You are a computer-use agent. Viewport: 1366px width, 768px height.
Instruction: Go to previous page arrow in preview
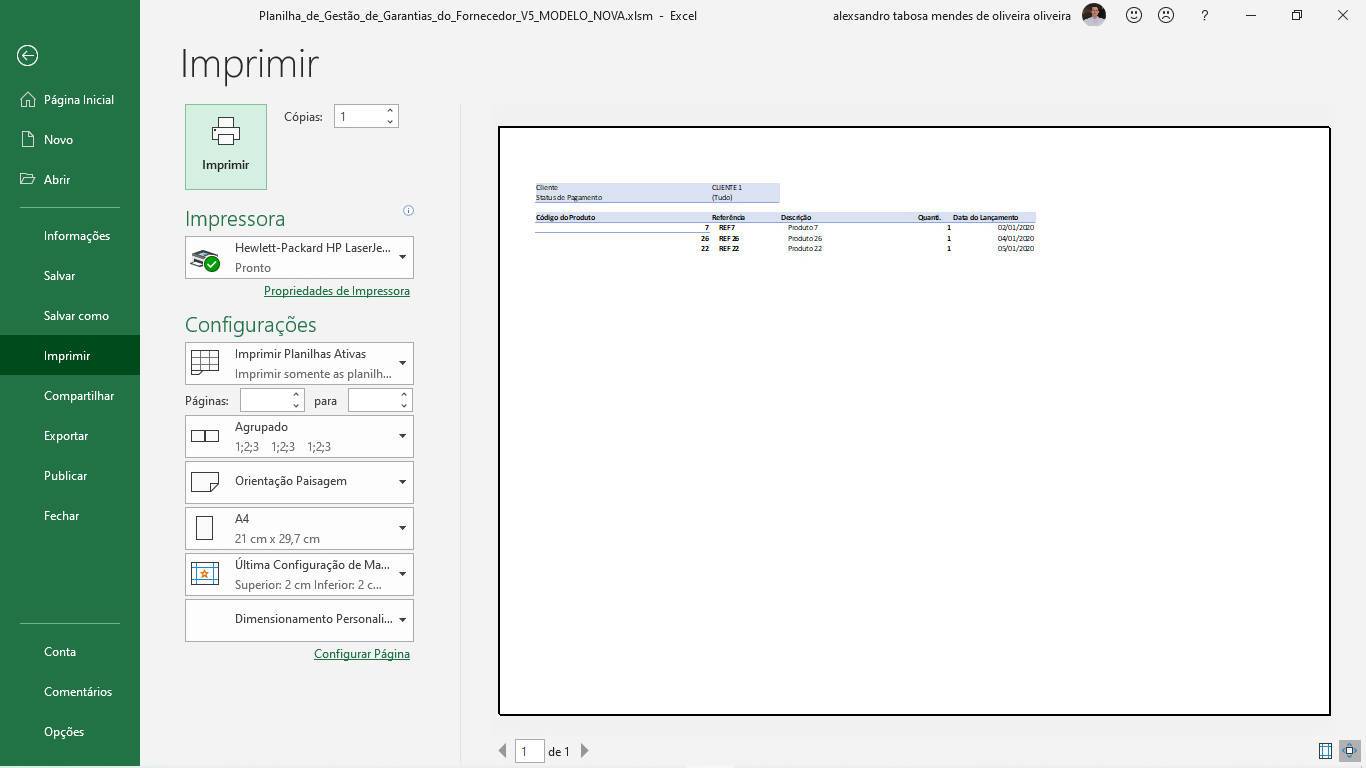pos(503,751)
